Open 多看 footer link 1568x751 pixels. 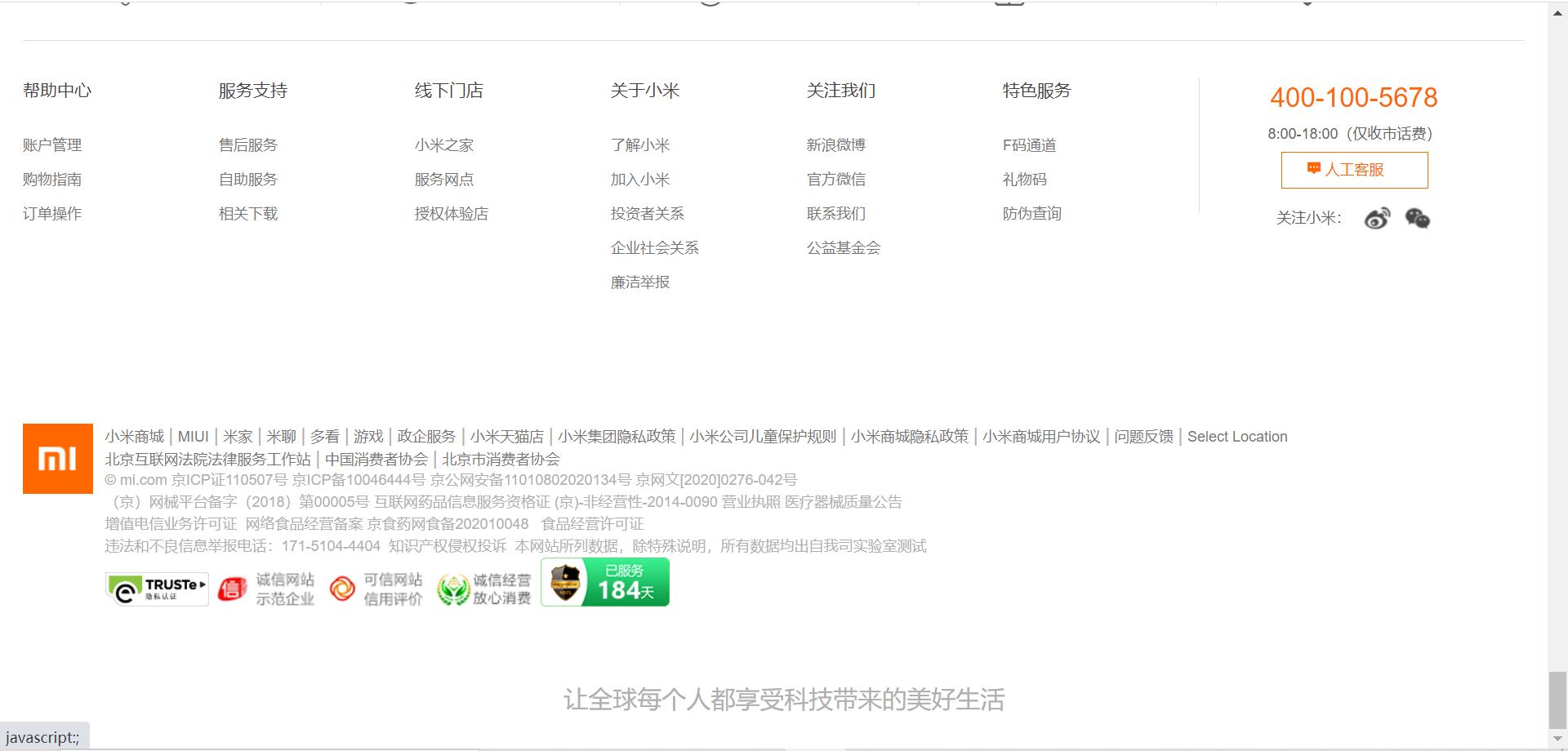click(x=325, y=437)
